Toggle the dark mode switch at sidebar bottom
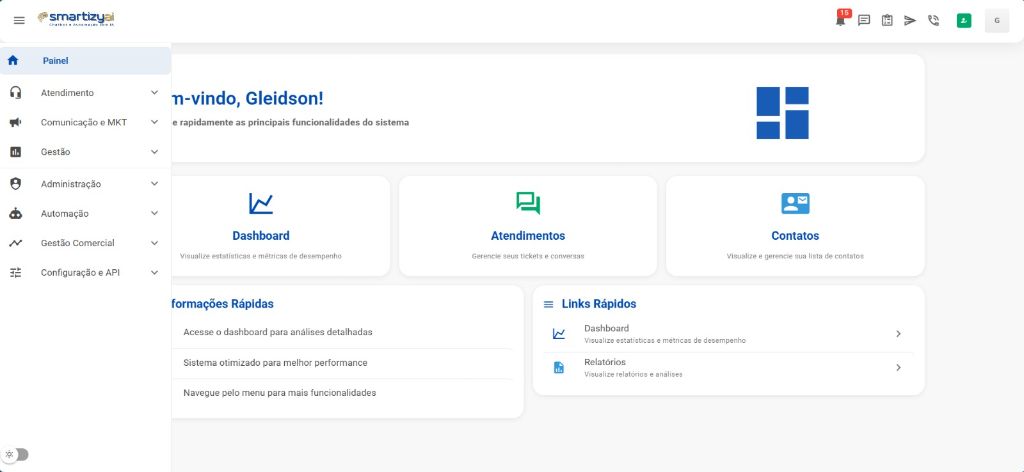Image resolution: width=1024 pixels, height=472 pixels. point(16,454)
